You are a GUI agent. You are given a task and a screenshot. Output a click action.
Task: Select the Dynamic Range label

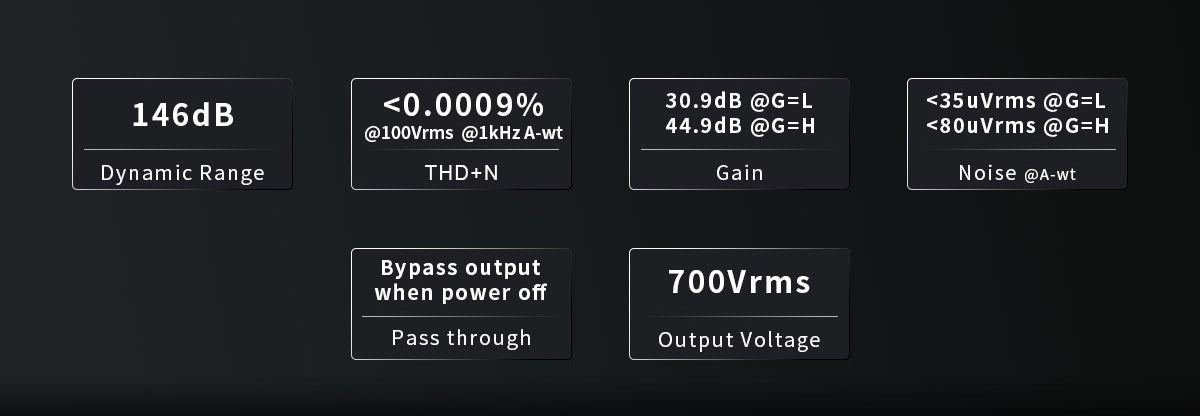click(x=183, y=173)
